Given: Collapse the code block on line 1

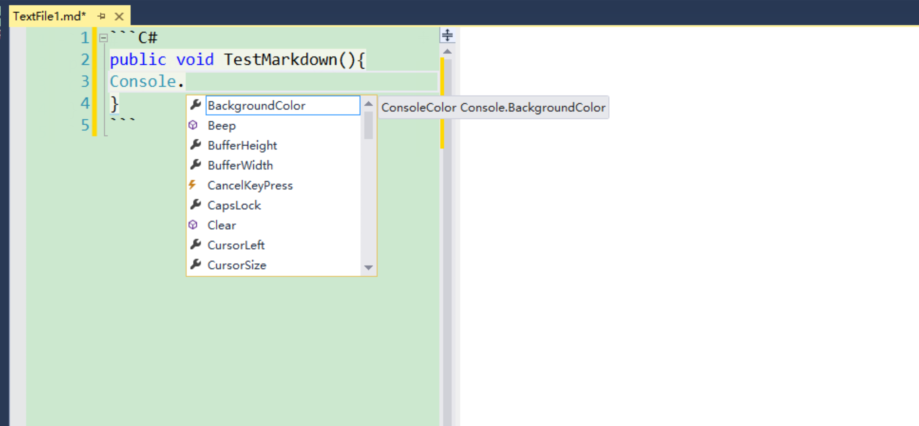Looking at the screenshot, I should click(104, 38).
